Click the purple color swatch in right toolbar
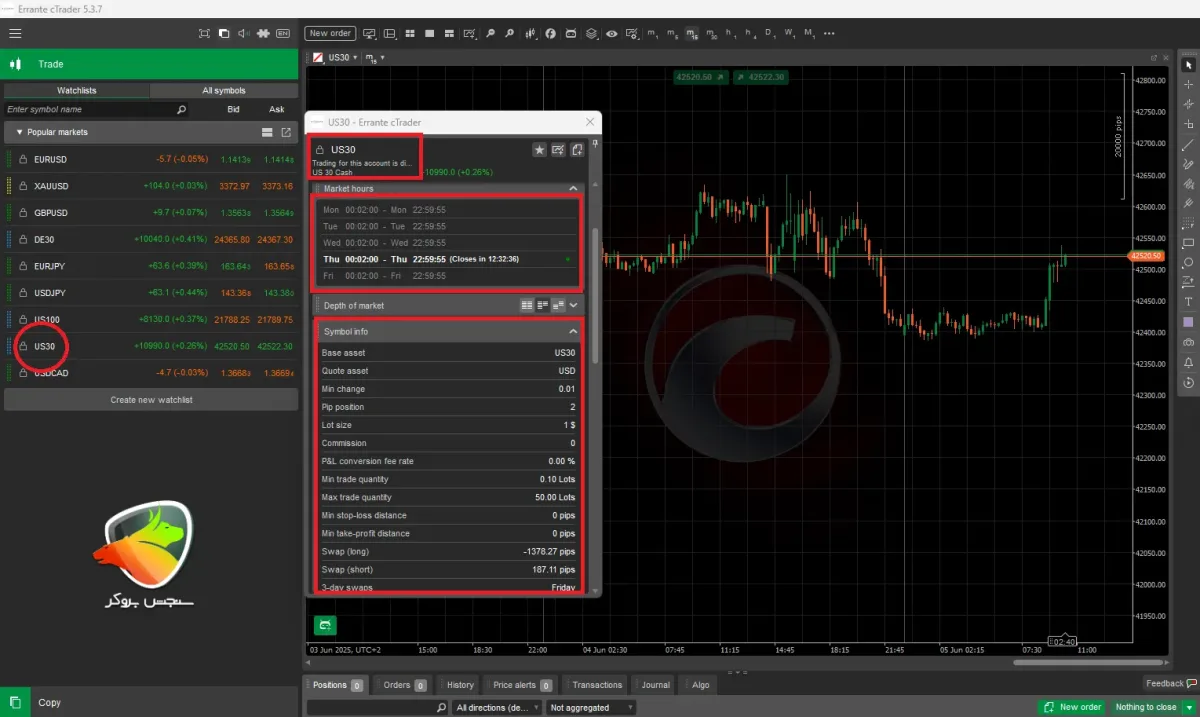The width and height of the screenshot is (1200, 717). tap(1188, 322)
